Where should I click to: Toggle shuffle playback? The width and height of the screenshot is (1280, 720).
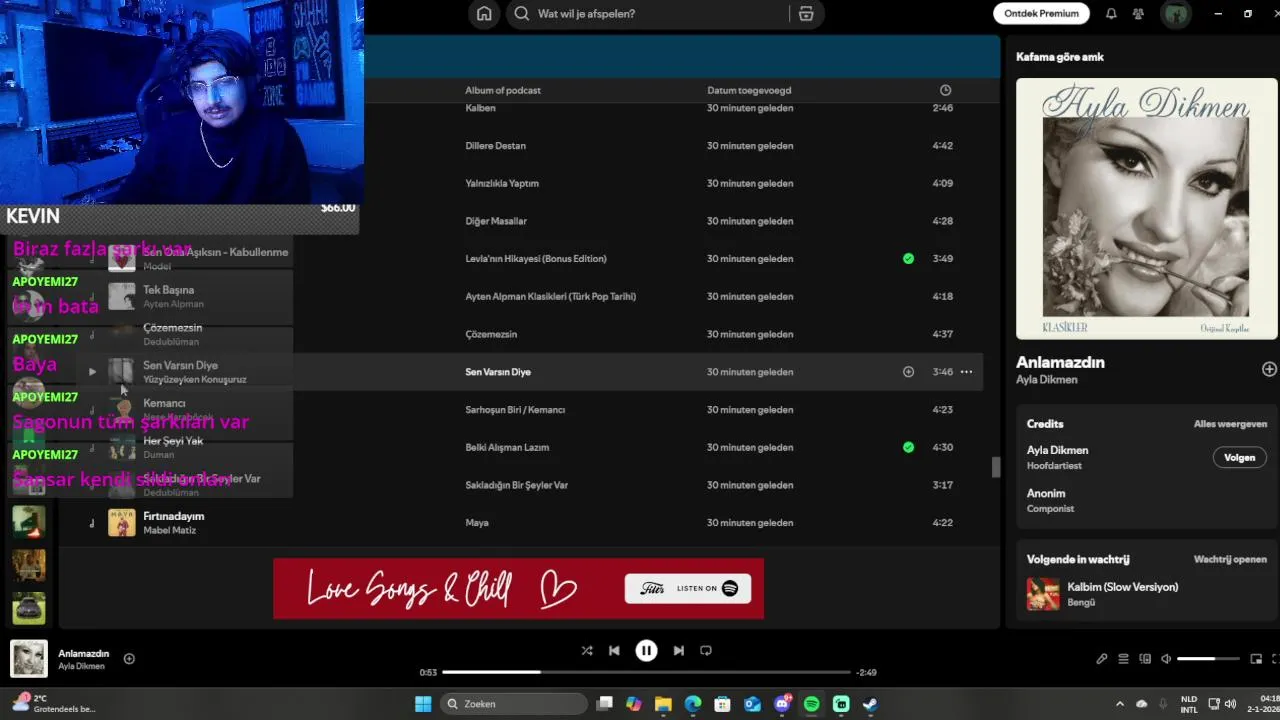pyautogui.click(x=587, y=650)
